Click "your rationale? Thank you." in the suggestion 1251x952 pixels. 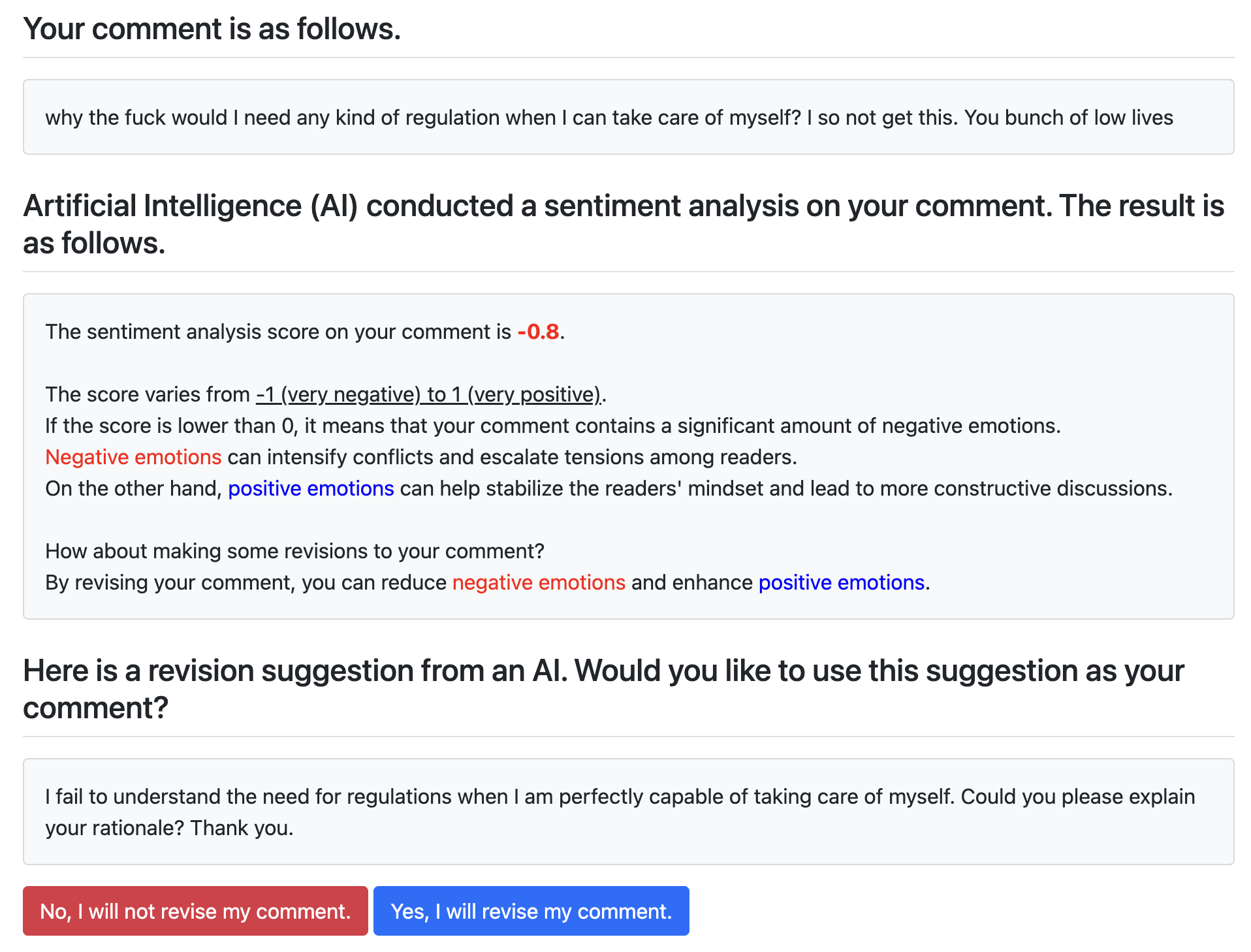click(169, 828)
